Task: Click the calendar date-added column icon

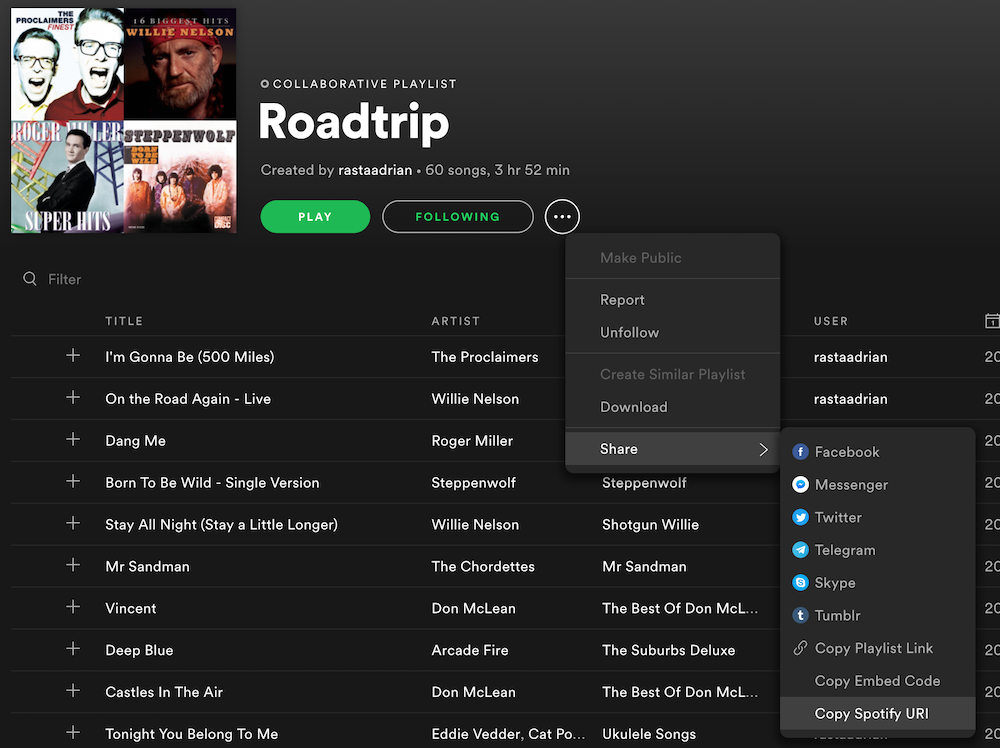Action: 992,321
